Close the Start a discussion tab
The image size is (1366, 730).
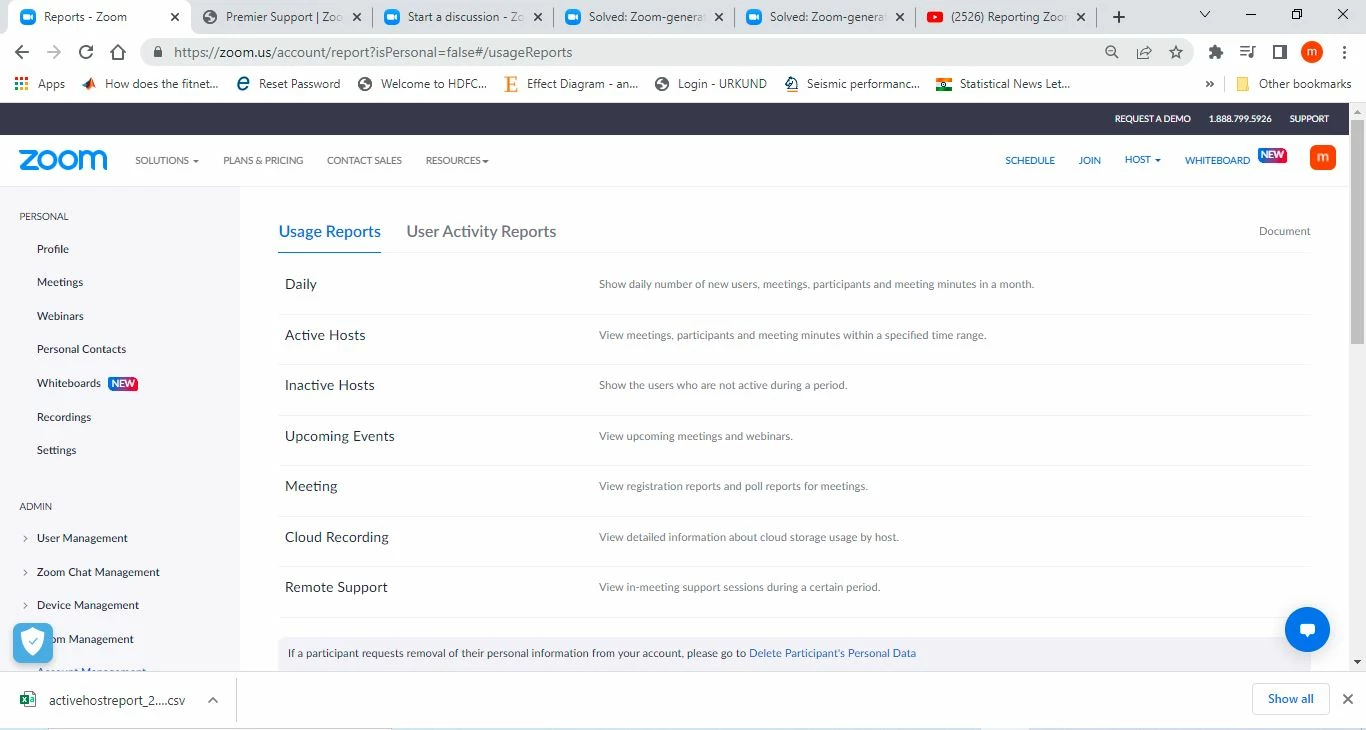click(x=537, y=17)
